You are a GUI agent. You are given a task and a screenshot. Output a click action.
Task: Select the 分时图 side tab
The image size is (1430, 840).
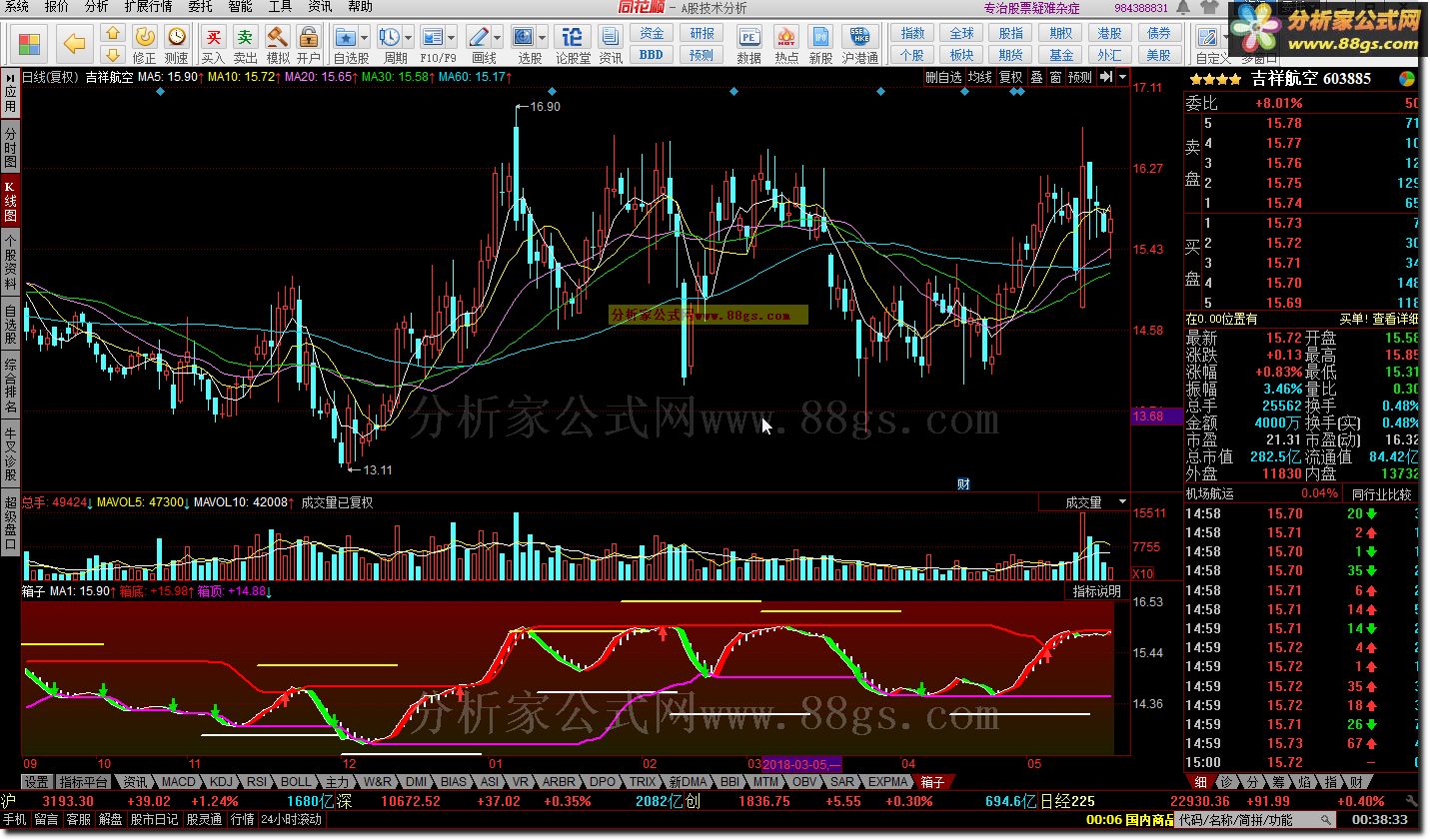(10, 147)
